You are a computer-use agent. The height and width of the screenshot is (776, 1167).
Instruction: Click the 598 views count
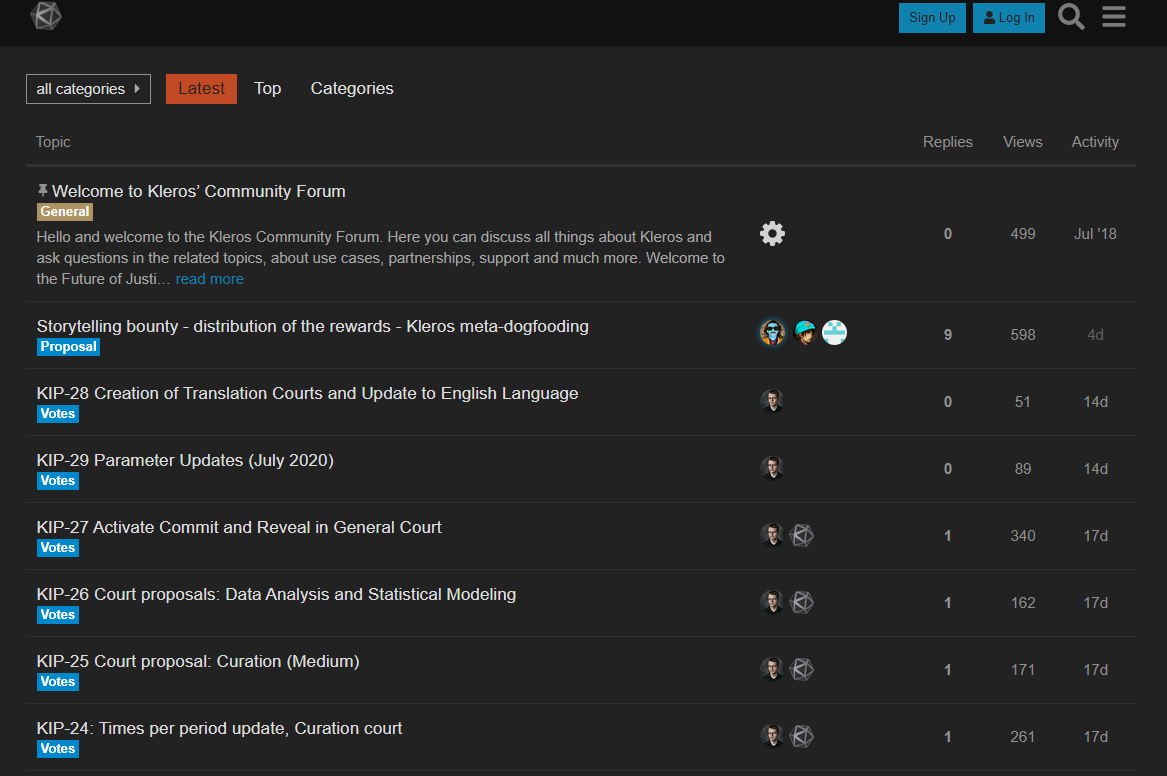click(x=1023, y=335)
